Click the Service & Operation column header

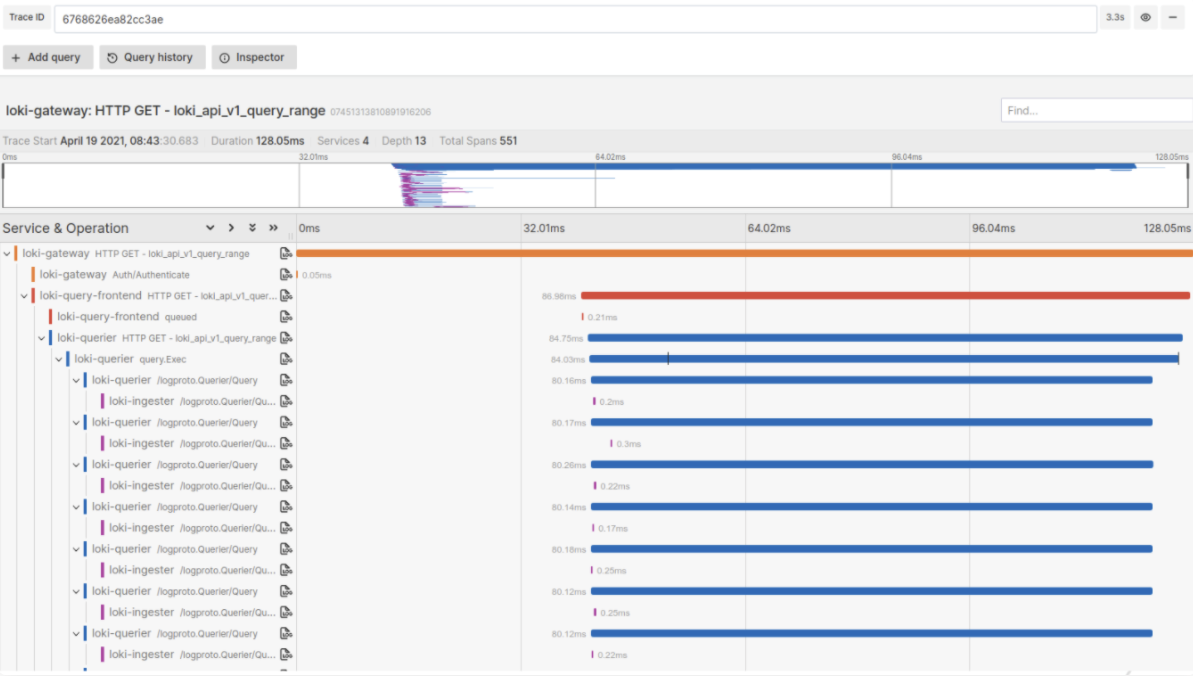pyautogui.click(x=65, y=228)
